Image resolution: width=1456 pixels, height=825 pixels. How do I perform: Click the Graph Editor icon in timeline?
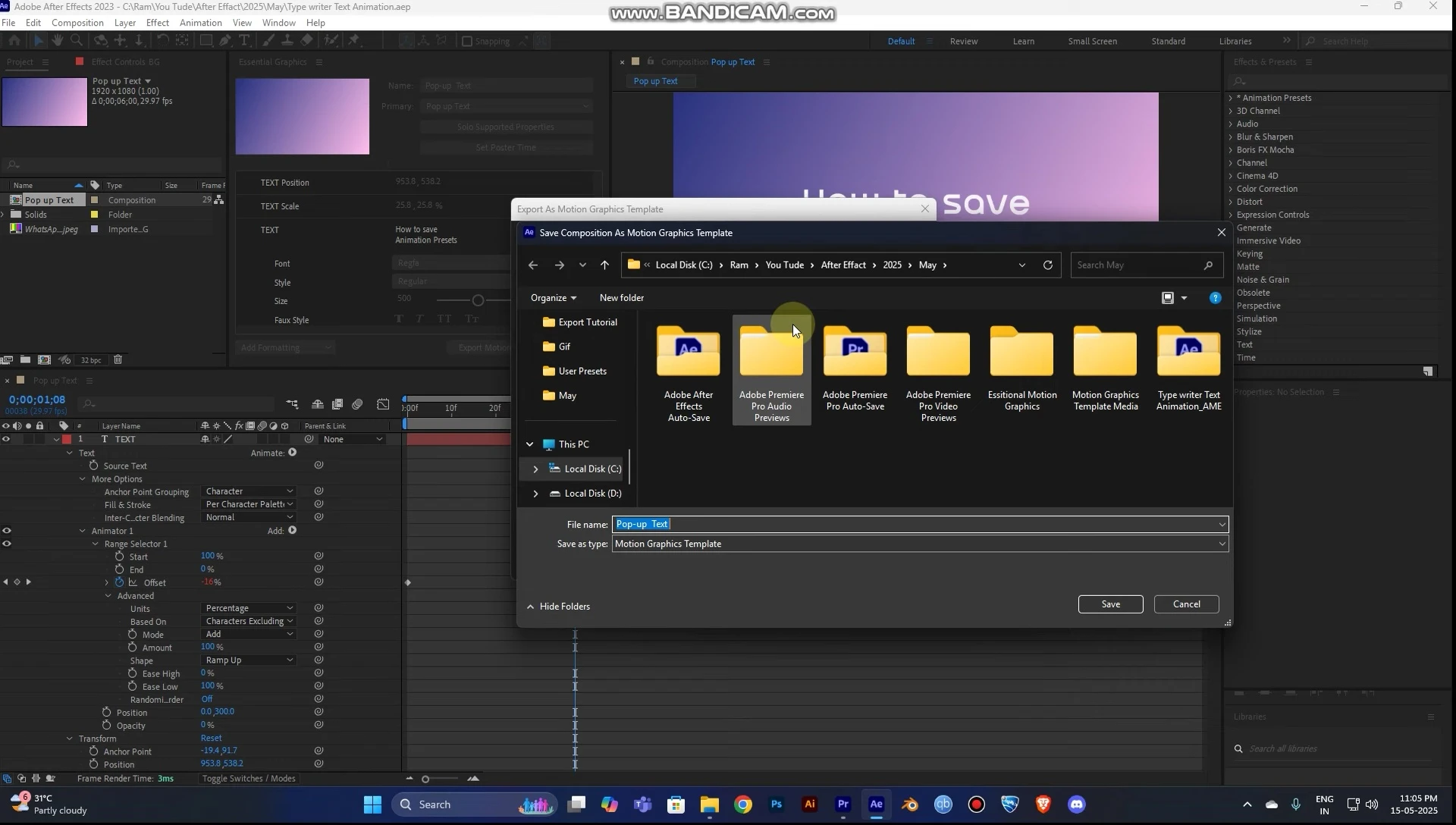pos(383,404)
